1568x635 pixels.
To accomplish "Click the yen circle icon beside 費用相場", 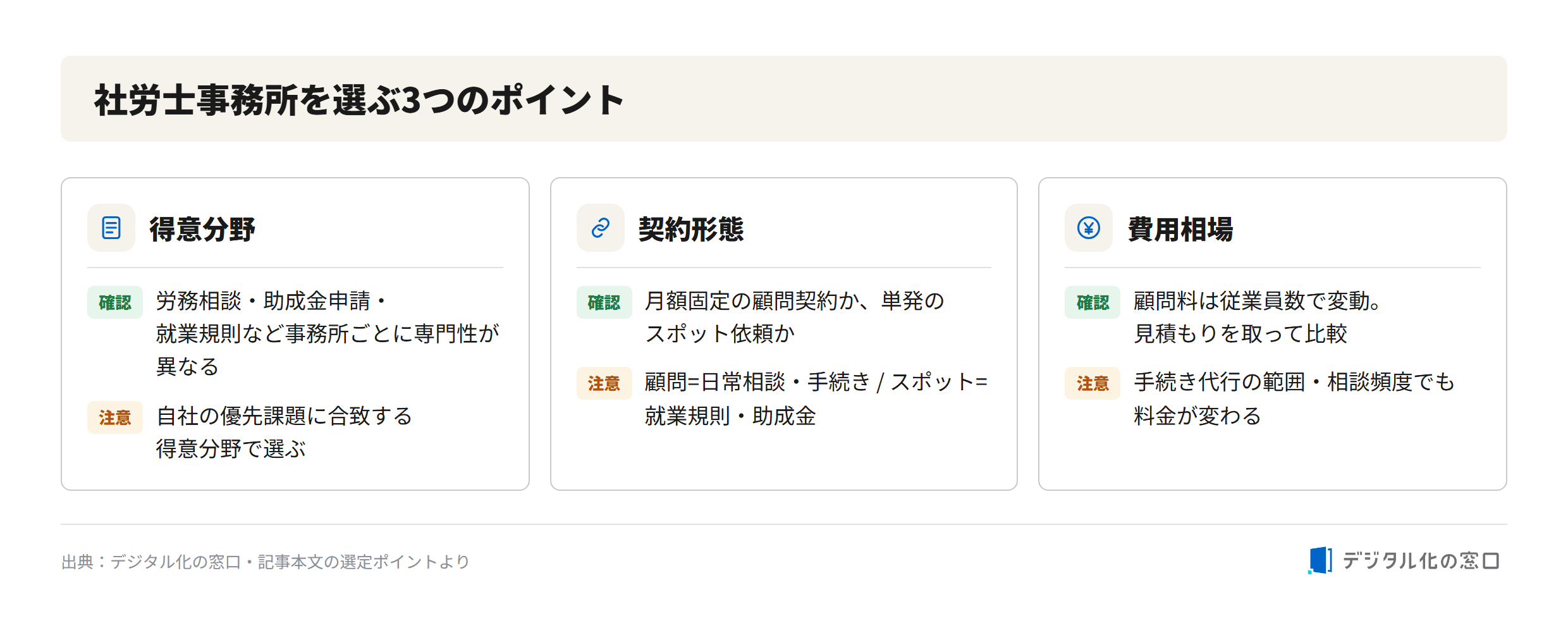I will click(1088, 228).
